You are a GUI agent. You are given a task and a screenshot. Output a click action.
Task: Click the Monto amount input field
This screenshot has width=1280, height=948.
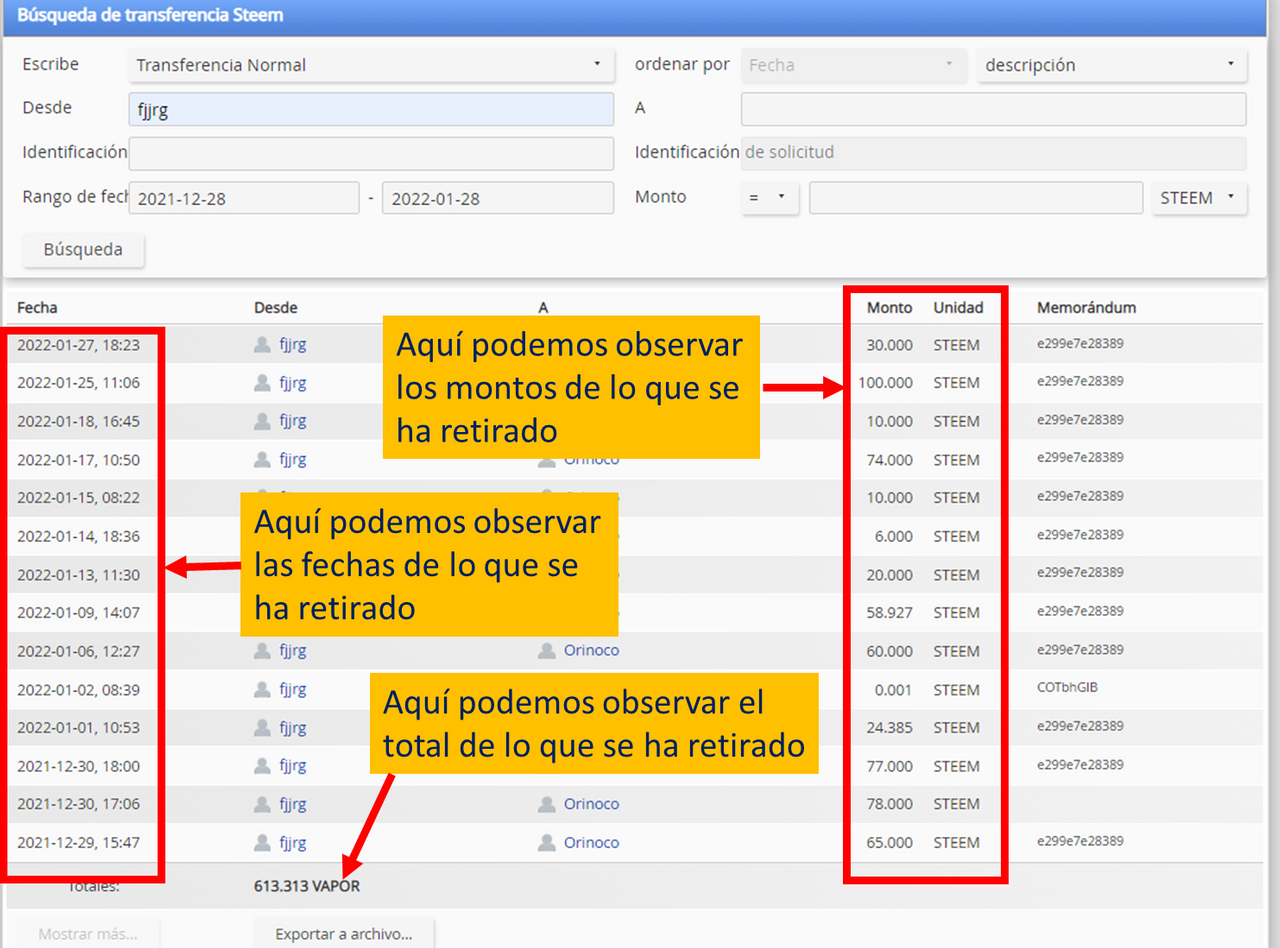click(976, 198)
